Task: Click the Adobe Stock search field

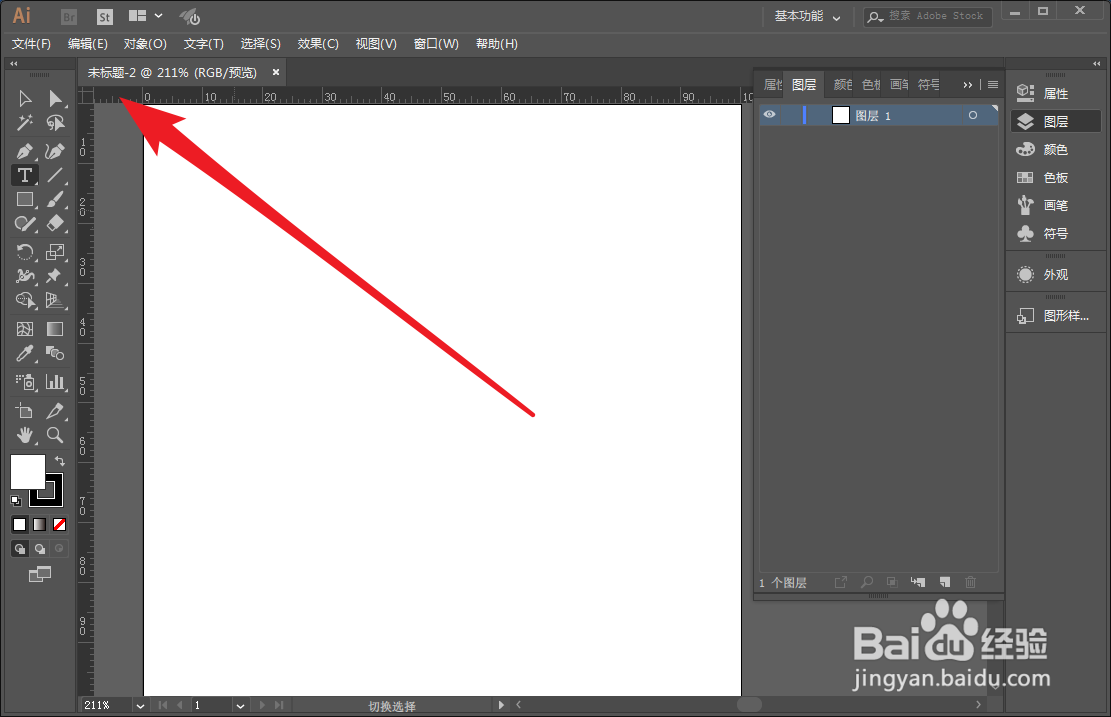Action: 928,16
